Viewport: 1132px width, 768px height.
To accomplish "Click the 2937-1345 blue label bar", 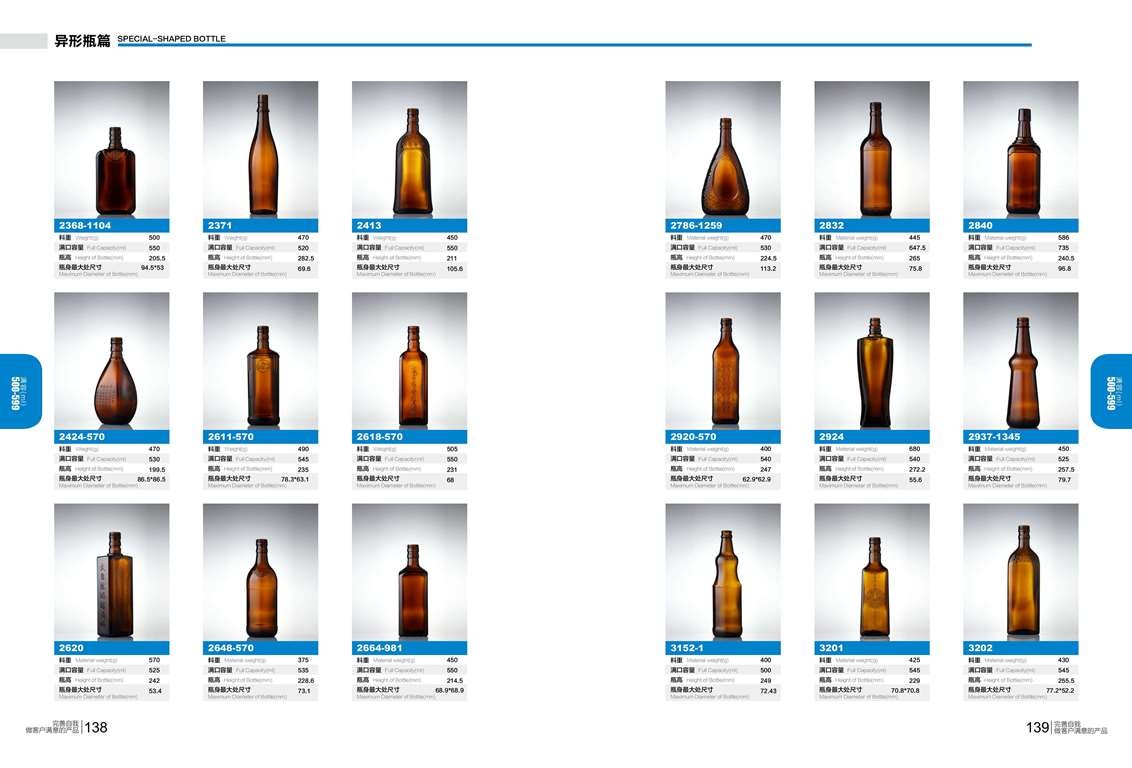I will (1021, 437).
